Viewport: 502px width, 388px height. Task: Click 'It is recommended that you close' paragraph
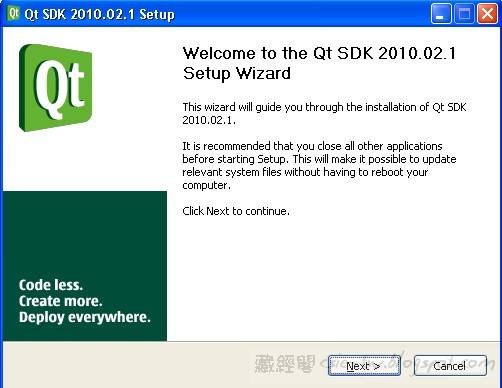tap(319, 166)
